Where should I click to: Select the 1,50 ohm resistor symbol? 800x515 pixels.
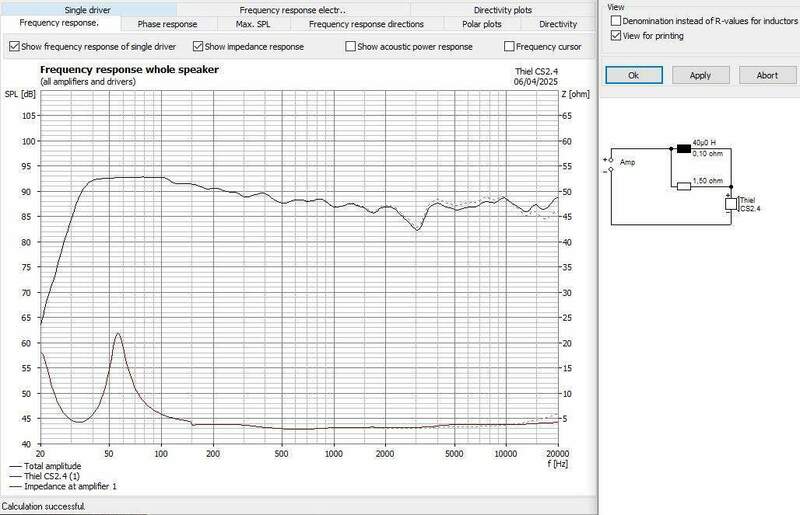pyautogui.click(x=684, y=186)
